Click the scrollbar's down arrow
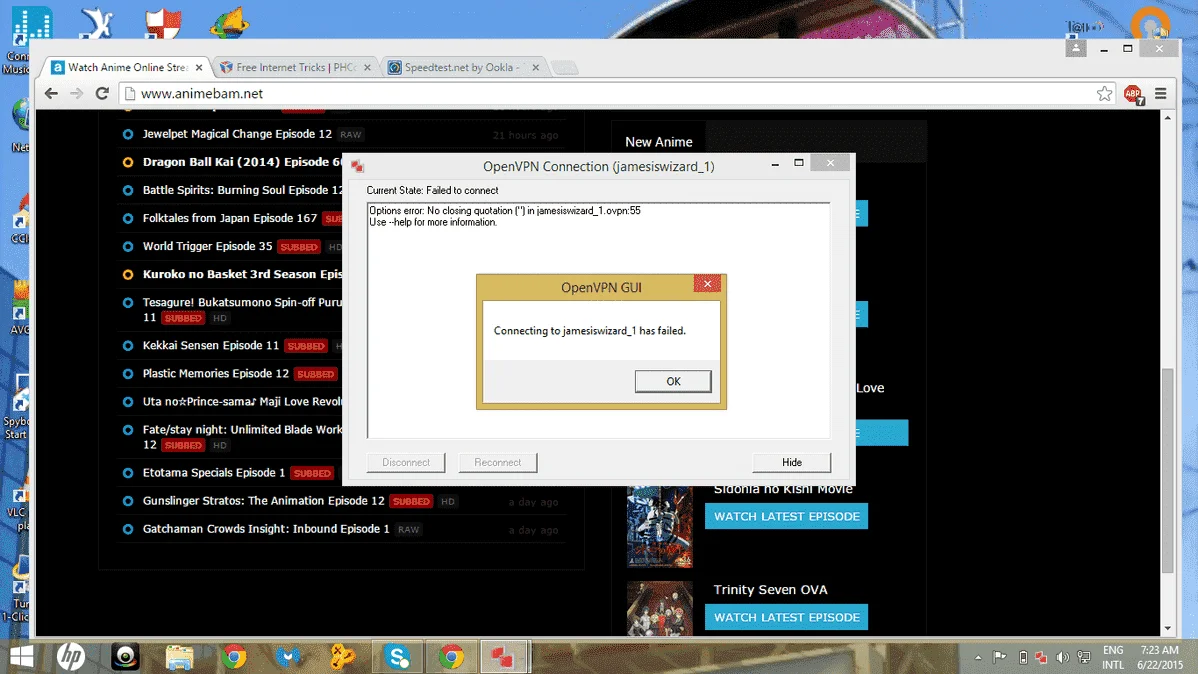Screen dimensions: 1198x674 1167,629
